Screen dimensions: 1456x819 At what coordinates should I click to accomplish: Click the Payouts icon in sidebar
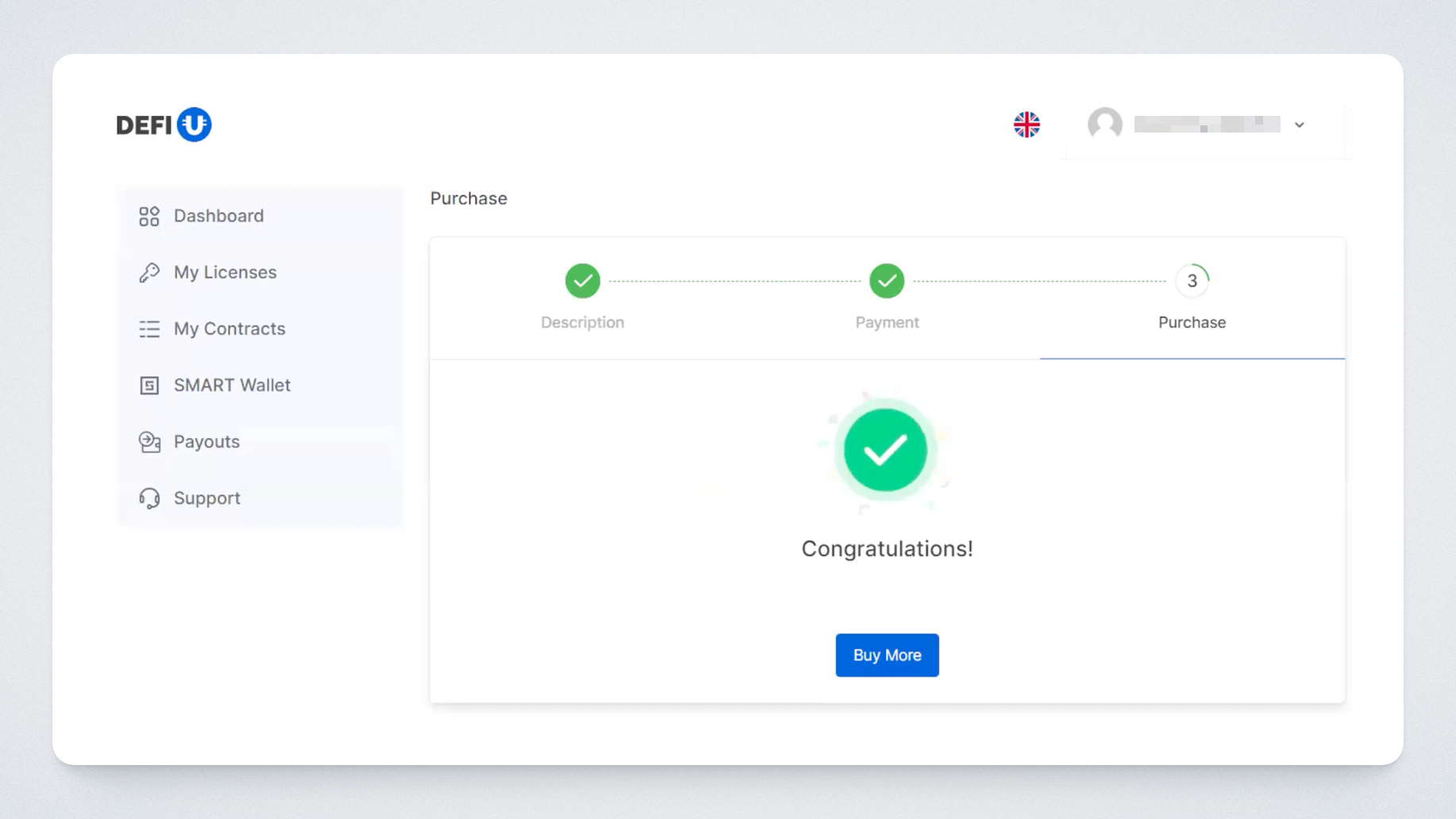(x=149, y=442)
